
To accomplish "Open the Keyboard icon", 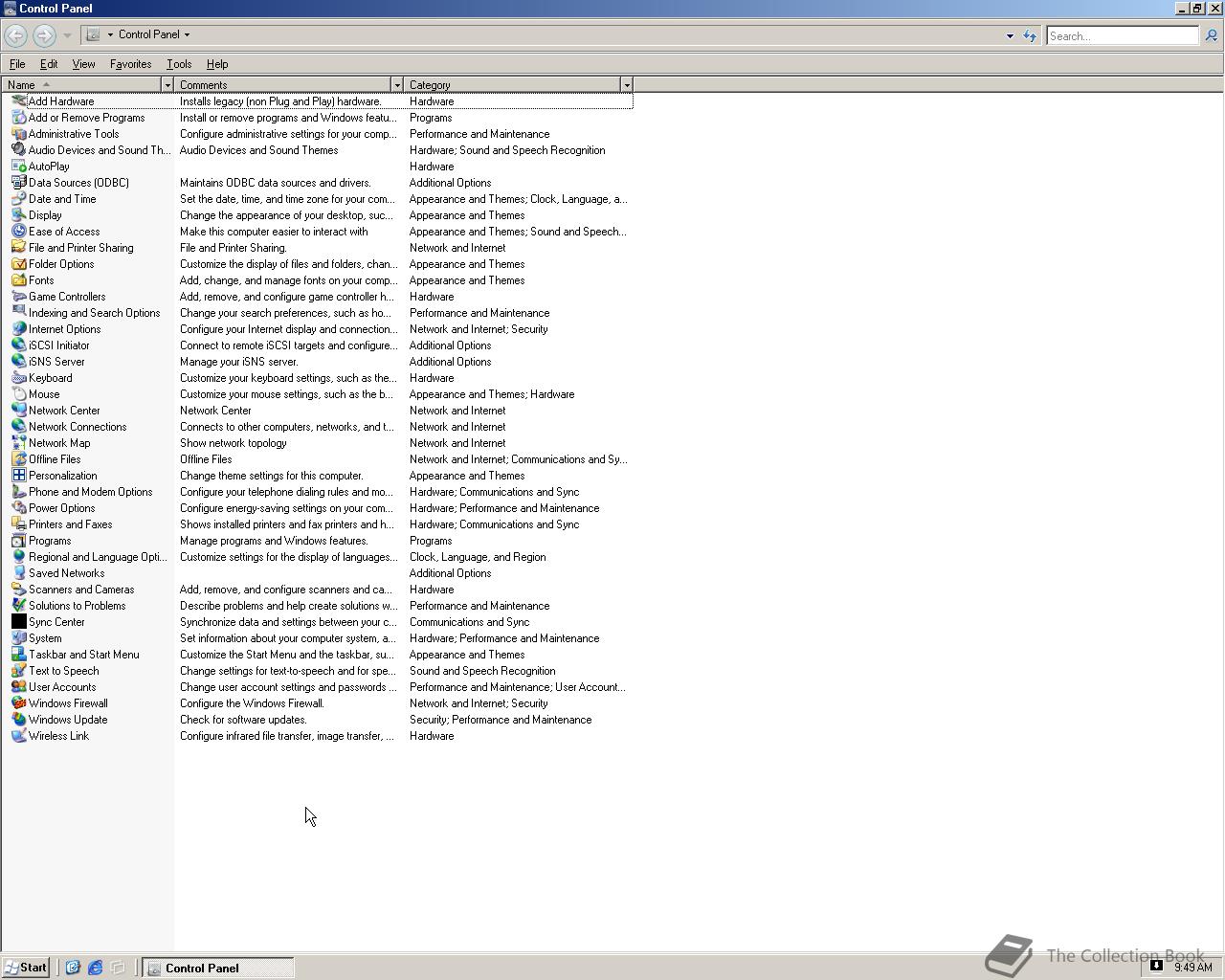I will click(x=18, y=378).
